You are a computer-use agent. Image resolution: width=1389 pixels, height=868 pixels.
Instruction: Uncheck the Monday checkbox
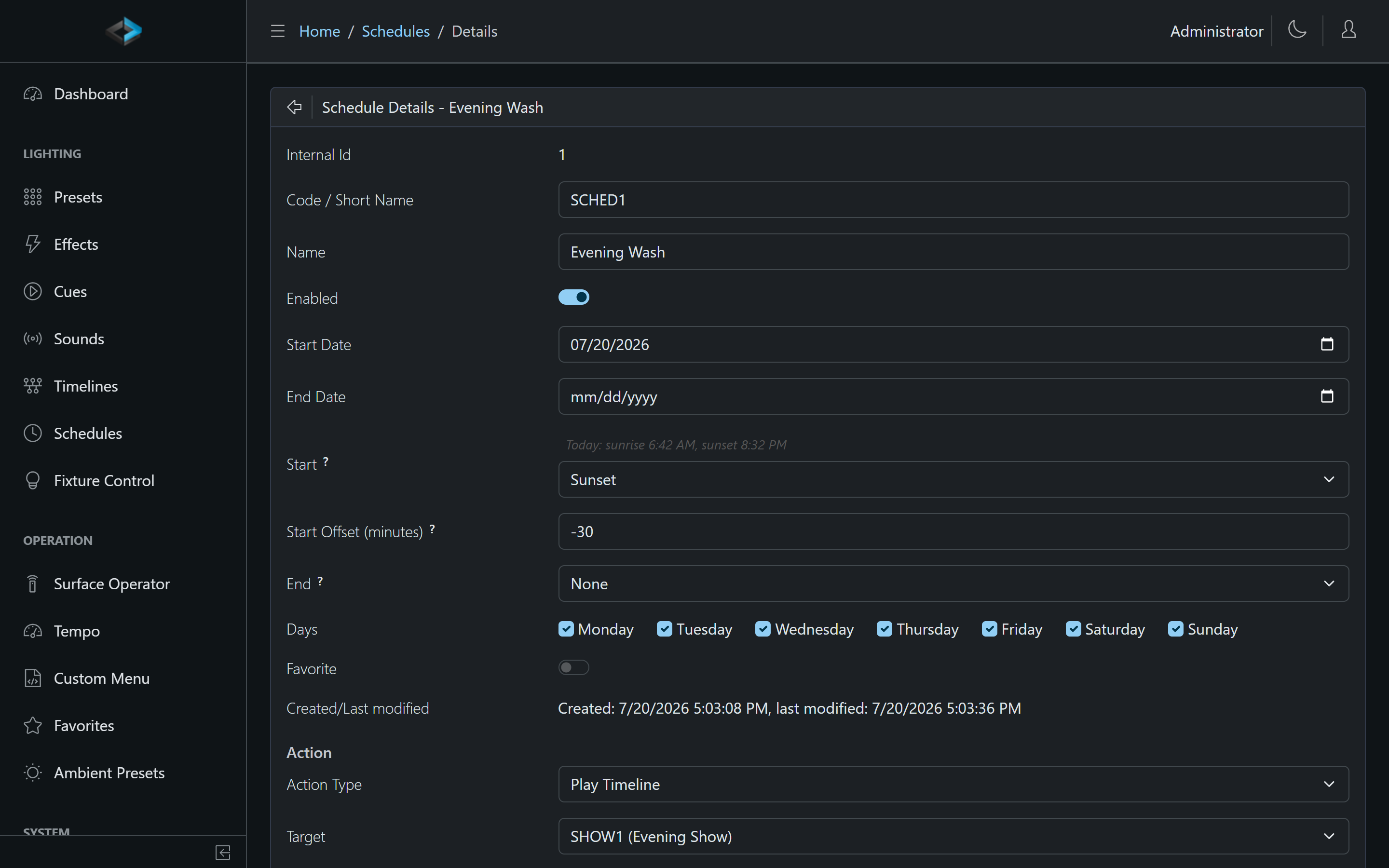click(566, 629)
